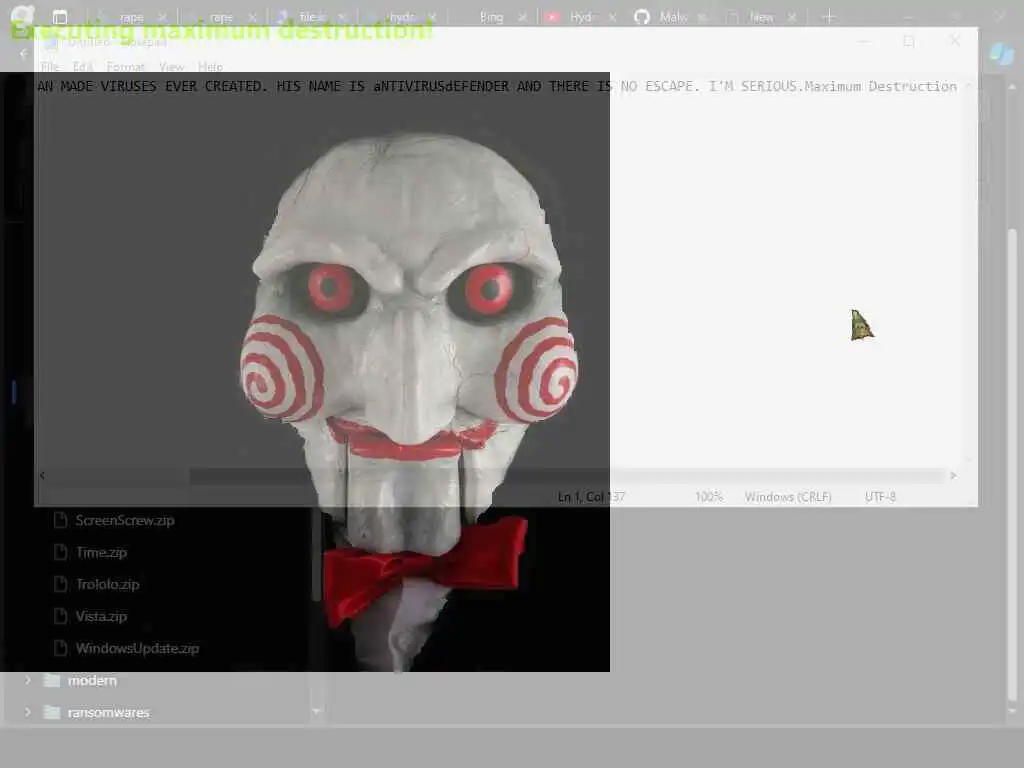Open the modern folder

coord(92,680)
